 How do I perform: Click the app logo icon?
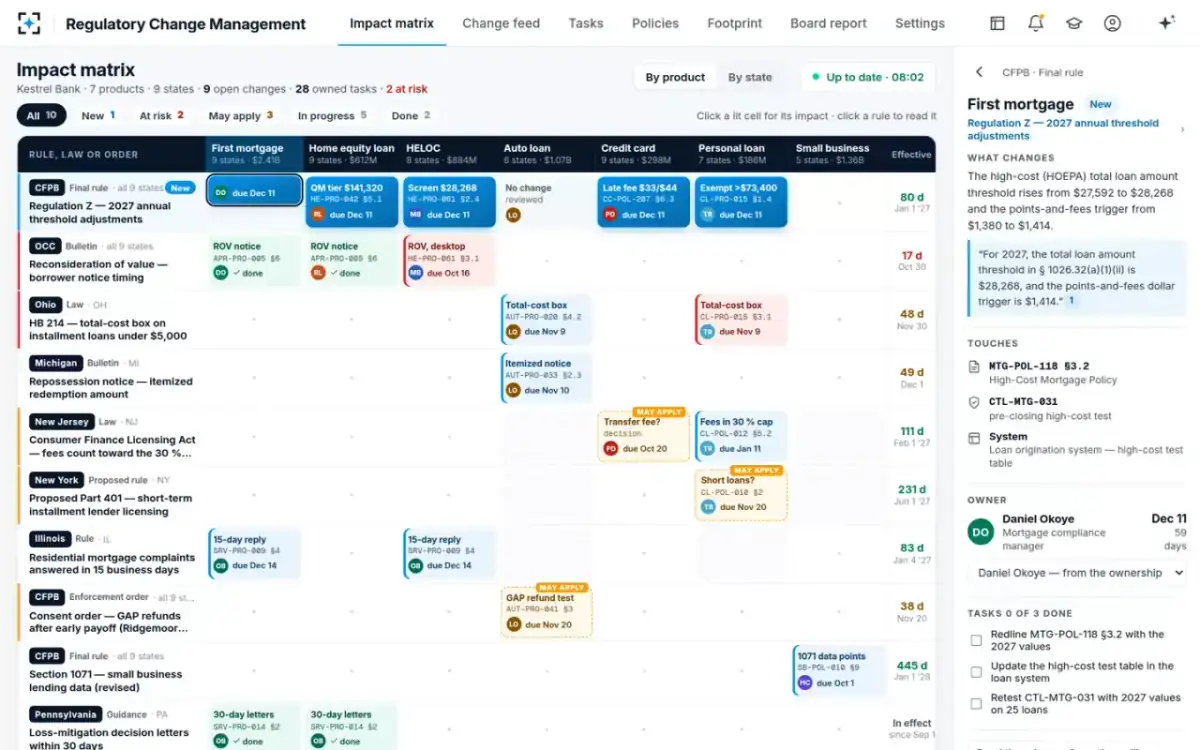(x=29, y=23)
